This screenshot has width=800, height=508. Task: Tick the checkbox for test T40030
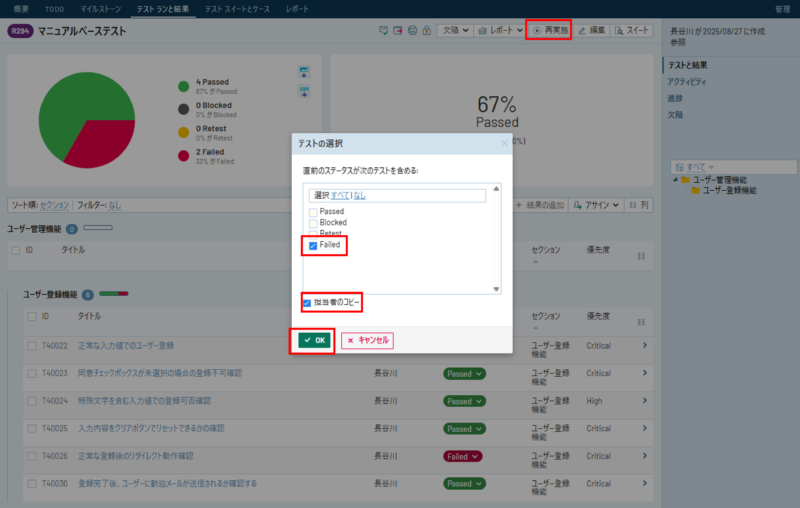pos(32,484)
